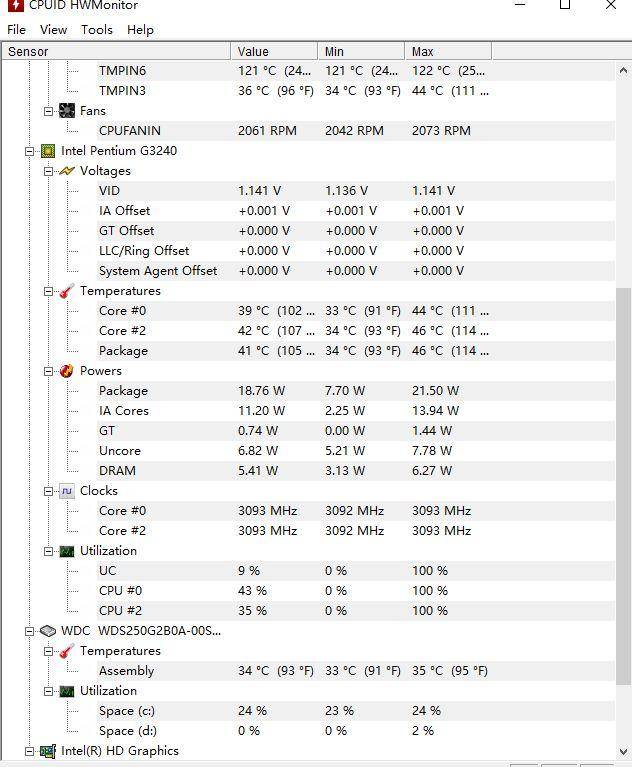Collapse the Intel Pentium G3240 node
The width and height of the screenshot is (632, 767).
tap(30, 151)
